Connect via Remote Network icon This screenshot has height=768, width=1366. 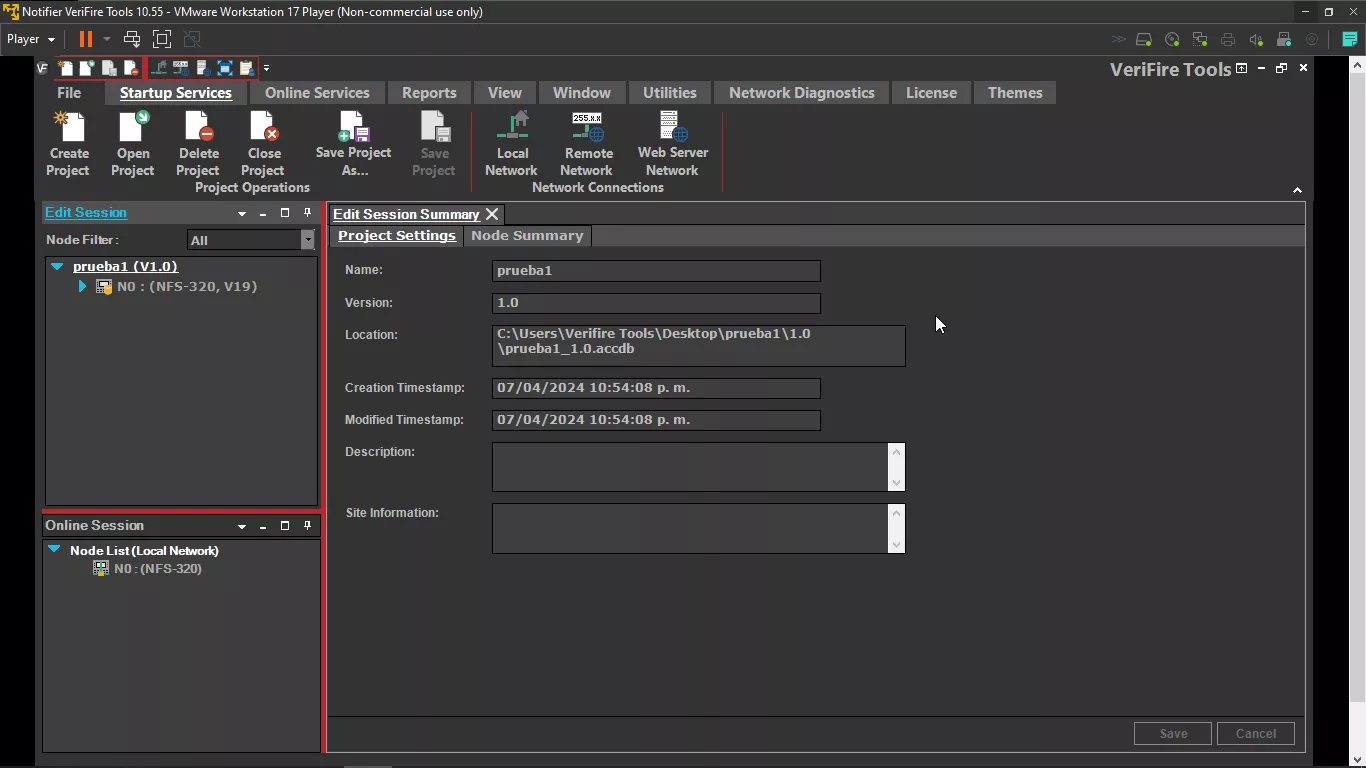click(588, 126)
